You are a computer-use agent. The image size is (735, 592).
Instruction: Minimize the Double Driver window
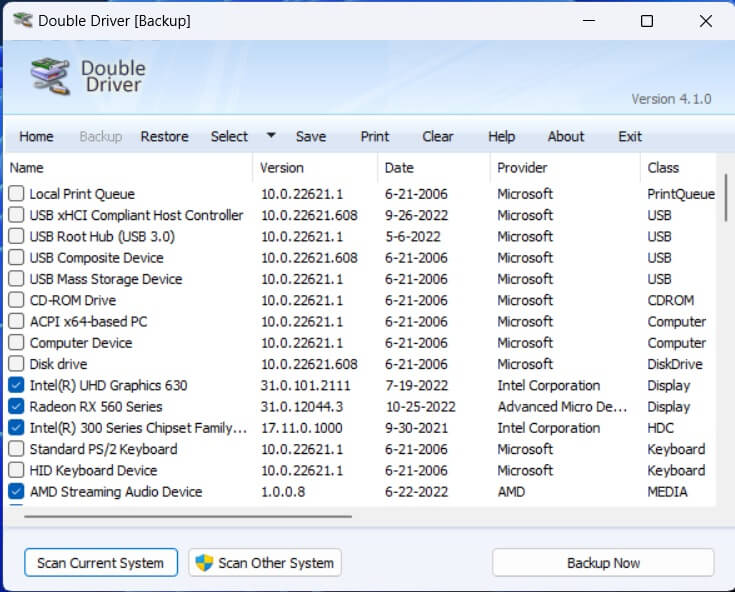pos(589,21)
